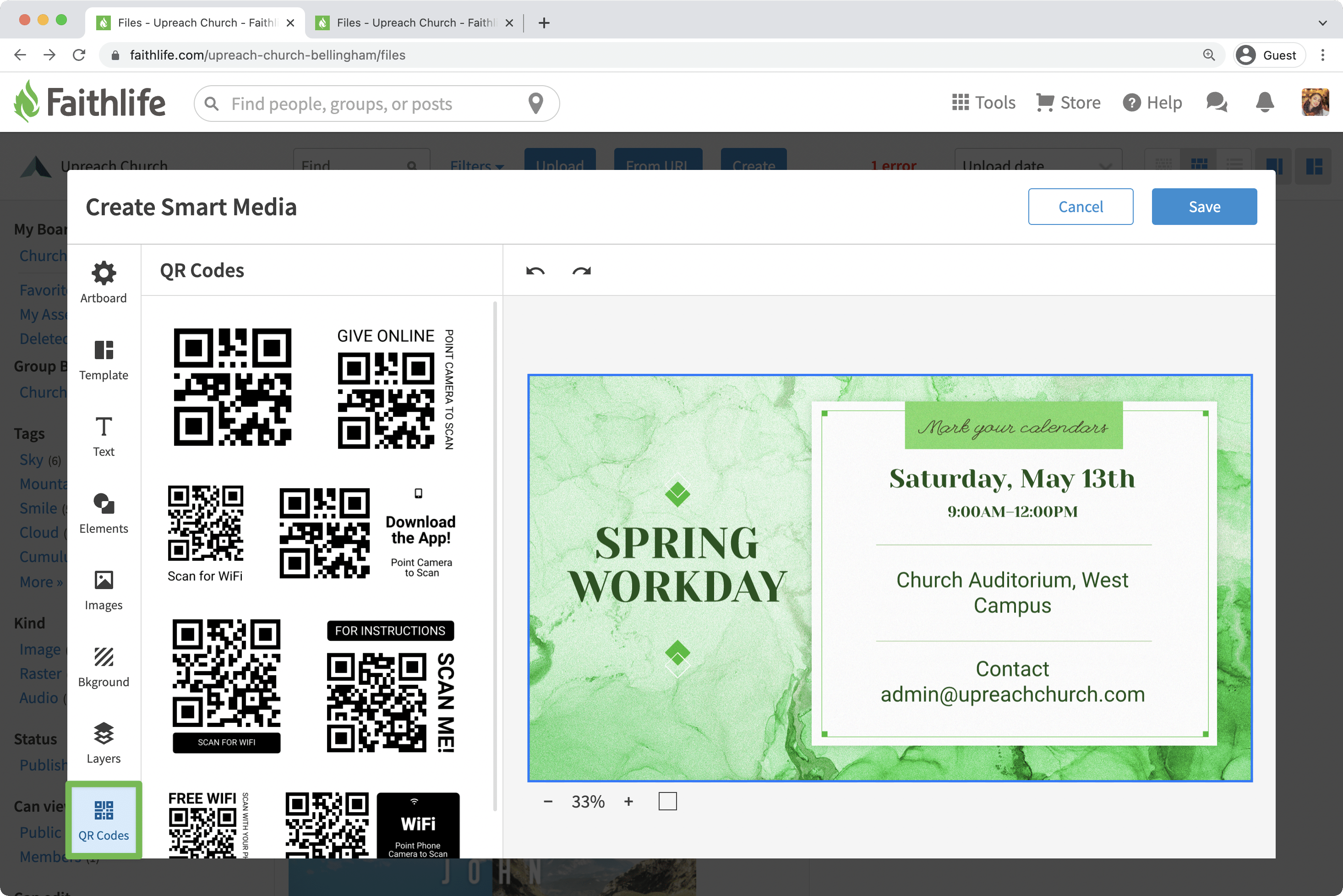Open the messages chat icon
This screenshot has width=1343, height=896.
(x=1216, y=102)
